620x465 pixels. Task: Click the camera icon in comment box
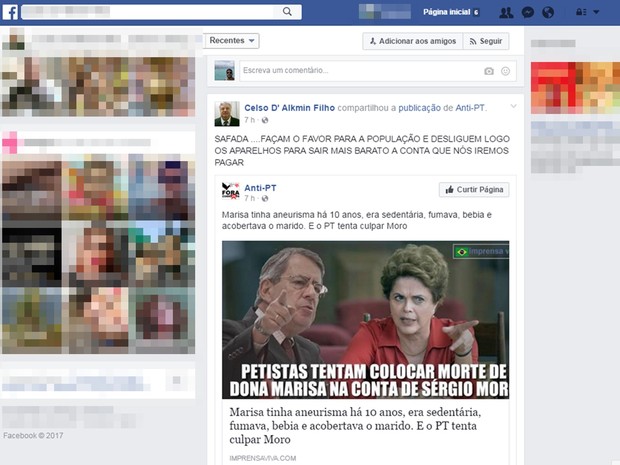point(489,71)
